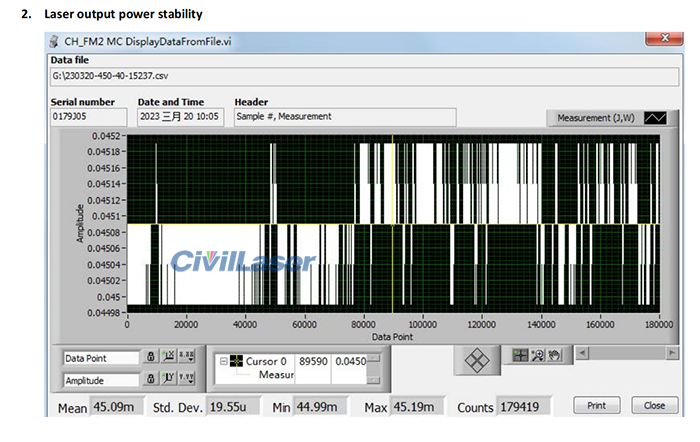Click the Serial number field
This screenshot has width=700, height=442.
(x=88, y=117)
